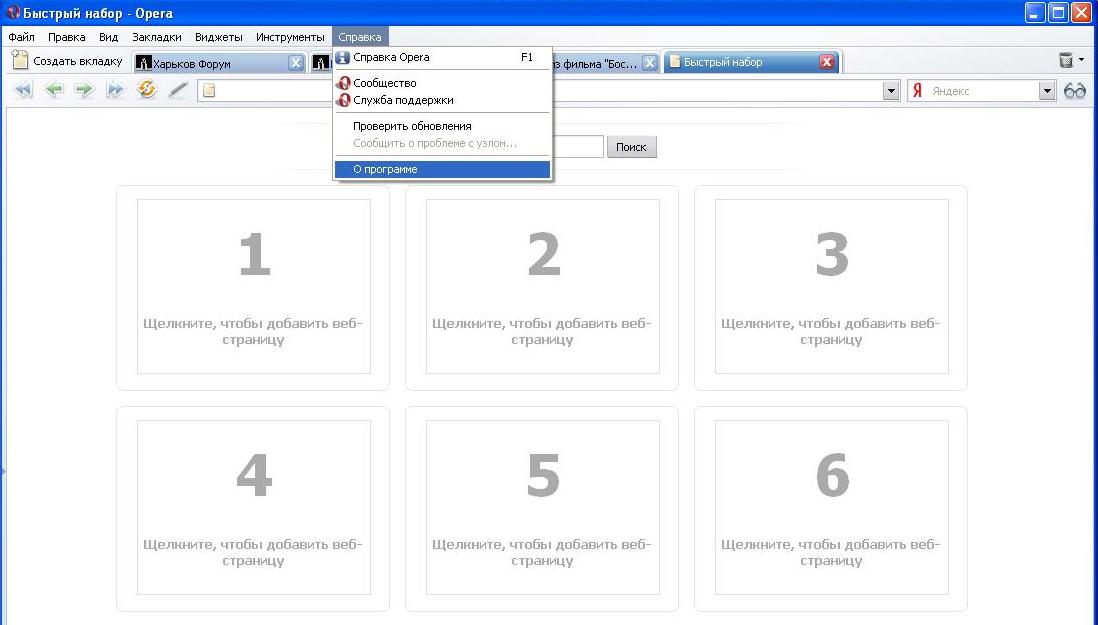Screen dimensions: 1098x625
Task: Click the rewind navigation icon
Action: pyautogui.click(x=23, y=90)
